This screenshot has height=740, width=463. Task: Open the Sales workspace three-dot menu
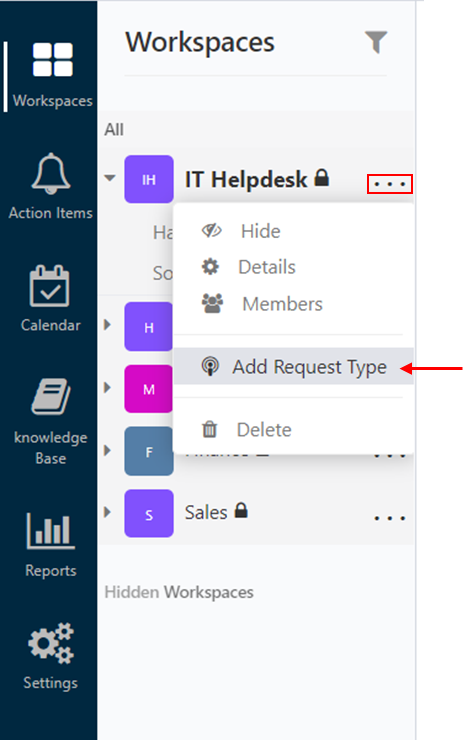389,518
